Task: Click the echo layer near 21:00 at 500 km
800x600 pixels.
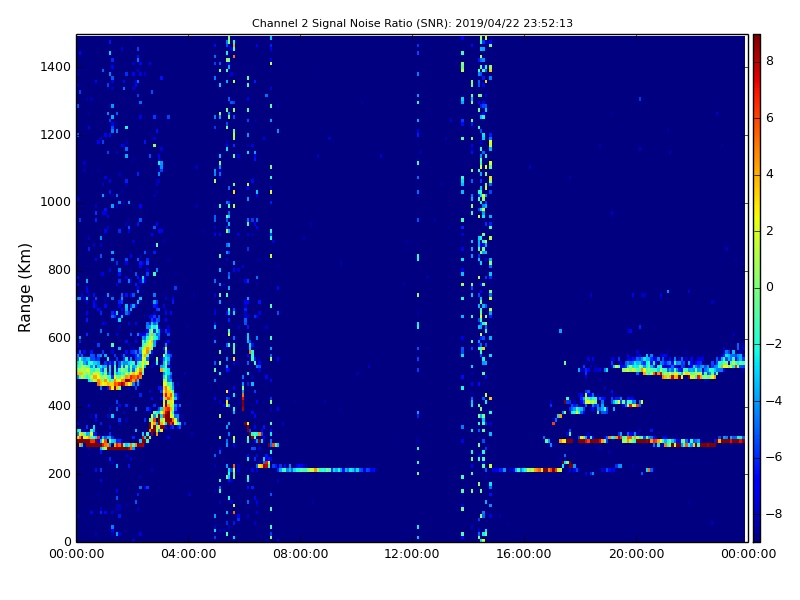Action: click(x=679, y=366)
